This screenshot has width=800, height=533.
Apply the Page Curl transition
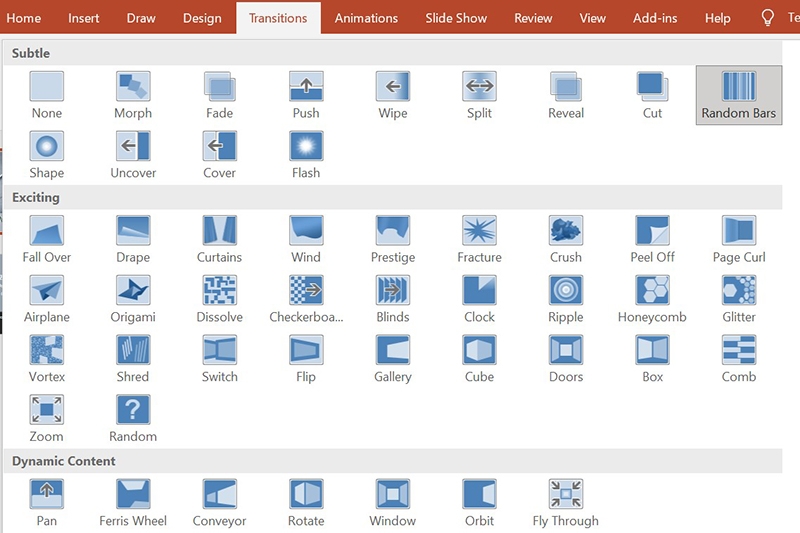(739, 239)
